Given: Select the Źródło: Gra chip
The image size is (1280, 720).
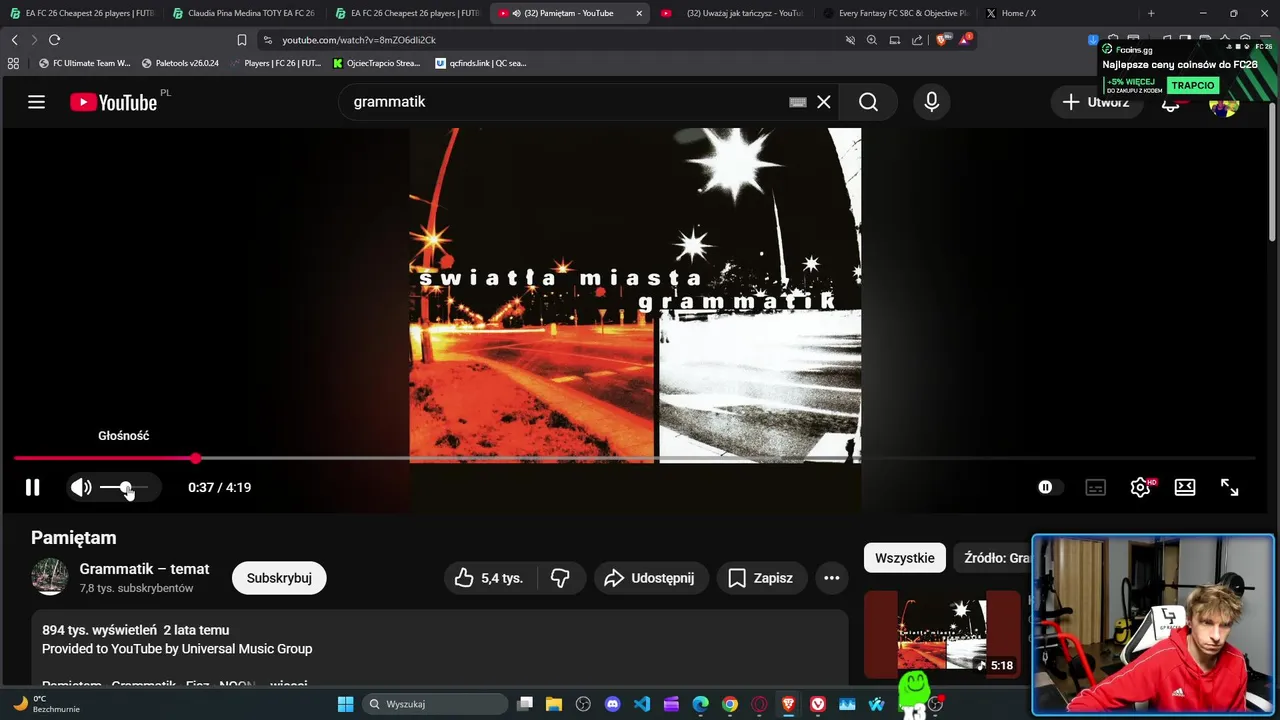Looking at the screenshot, I should [x=994, y=558].
